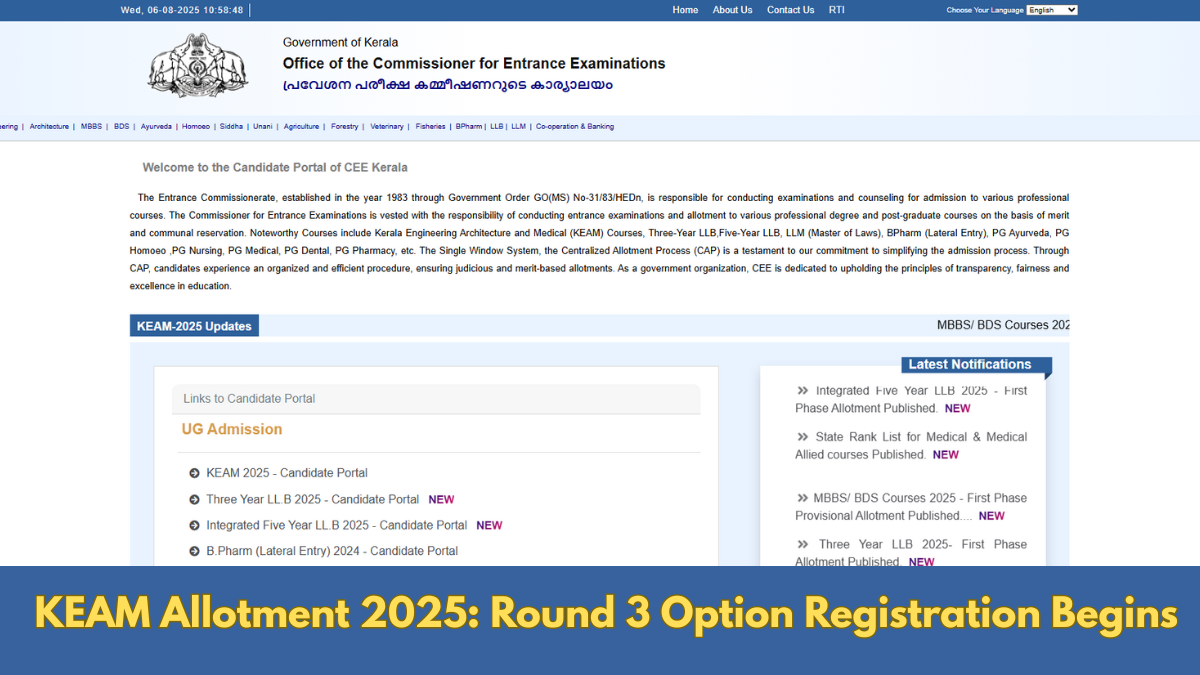The image size is (1200, 675).
Task: Click the chevron before MBBS/ BDS Courses notification
Action: tap(803, 498)
